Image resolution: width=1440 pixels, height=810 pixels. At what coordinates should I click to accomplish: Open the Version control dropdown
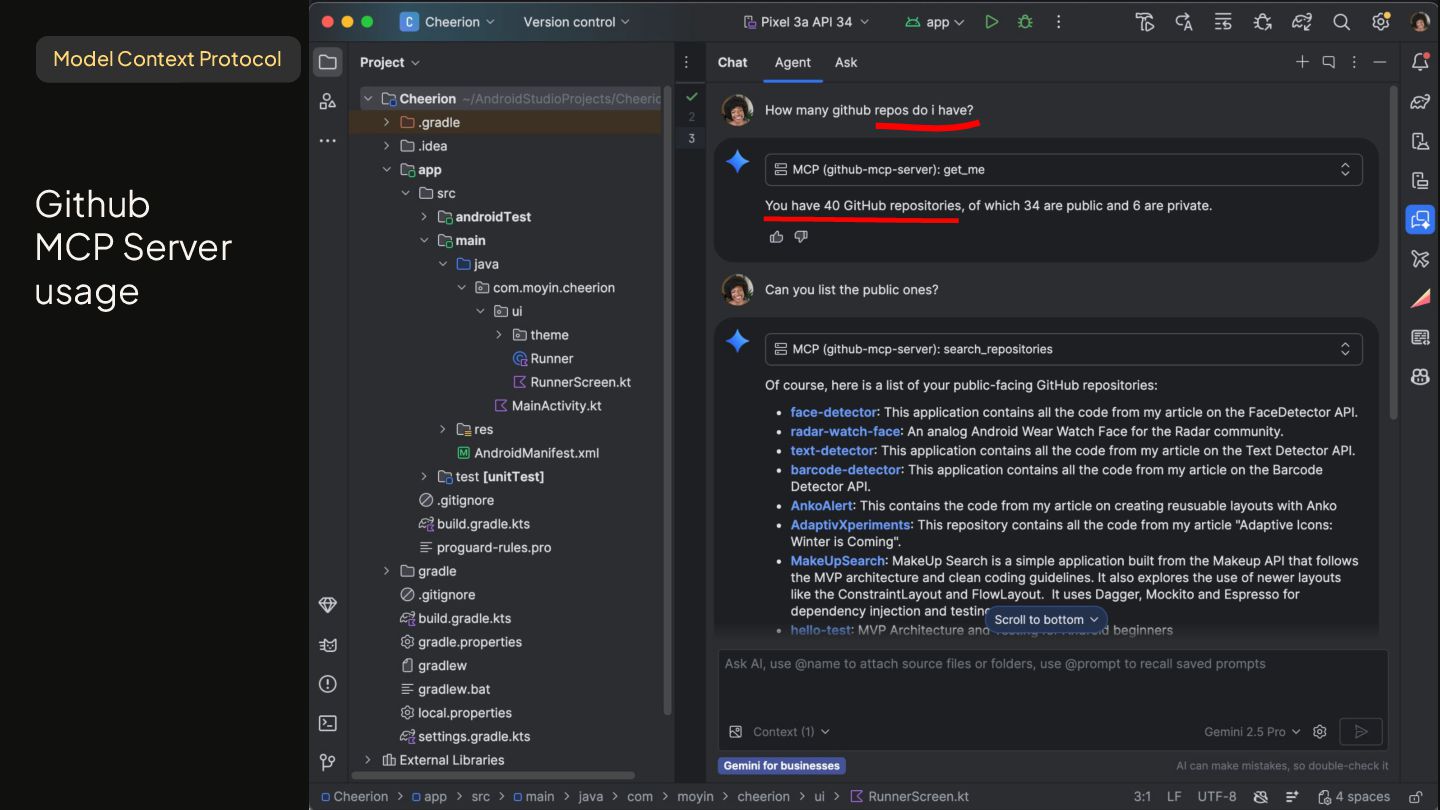point(576,22)
